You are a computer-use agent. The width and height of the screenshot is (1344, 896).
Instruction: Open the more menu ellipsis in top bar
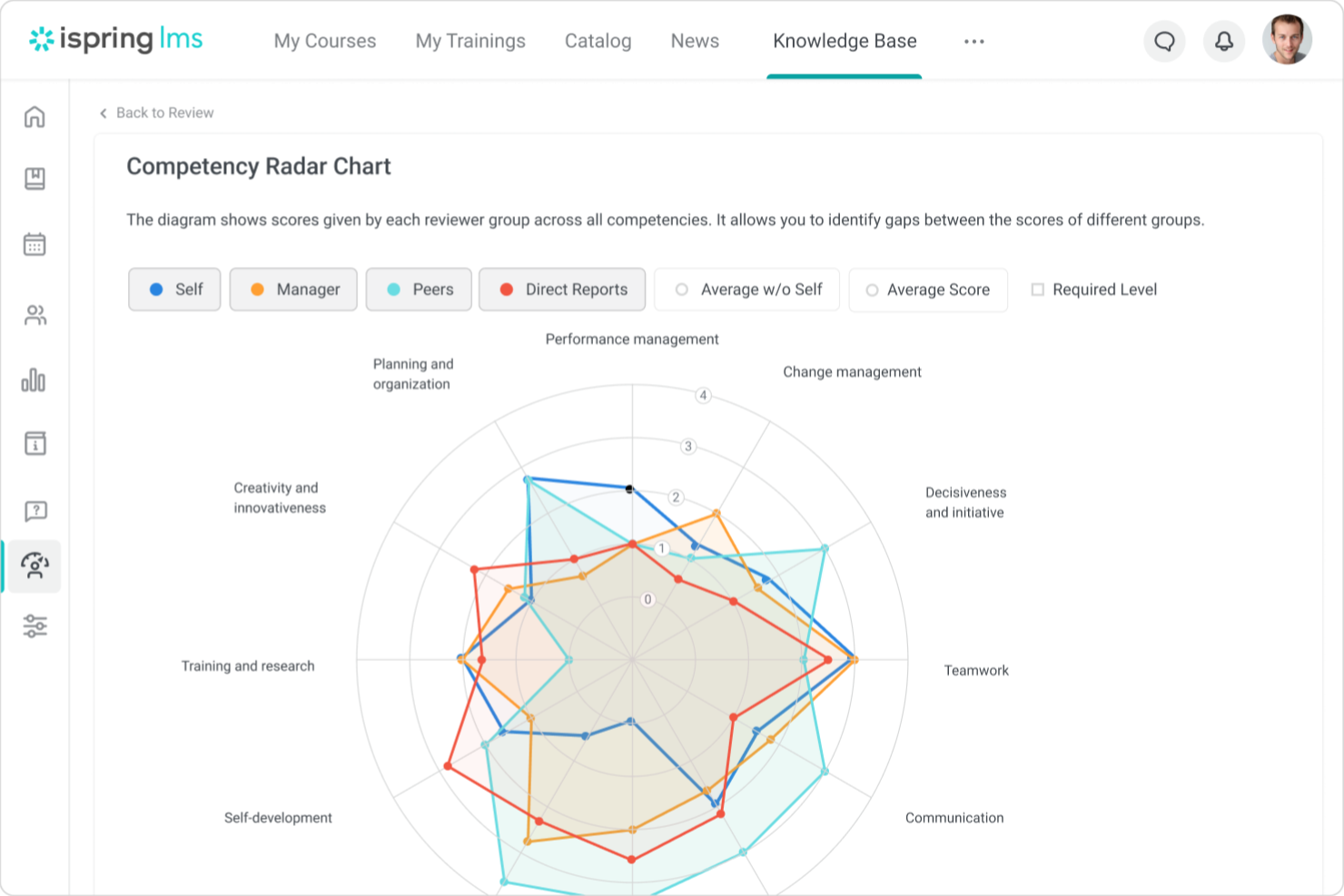pos(973,41)
